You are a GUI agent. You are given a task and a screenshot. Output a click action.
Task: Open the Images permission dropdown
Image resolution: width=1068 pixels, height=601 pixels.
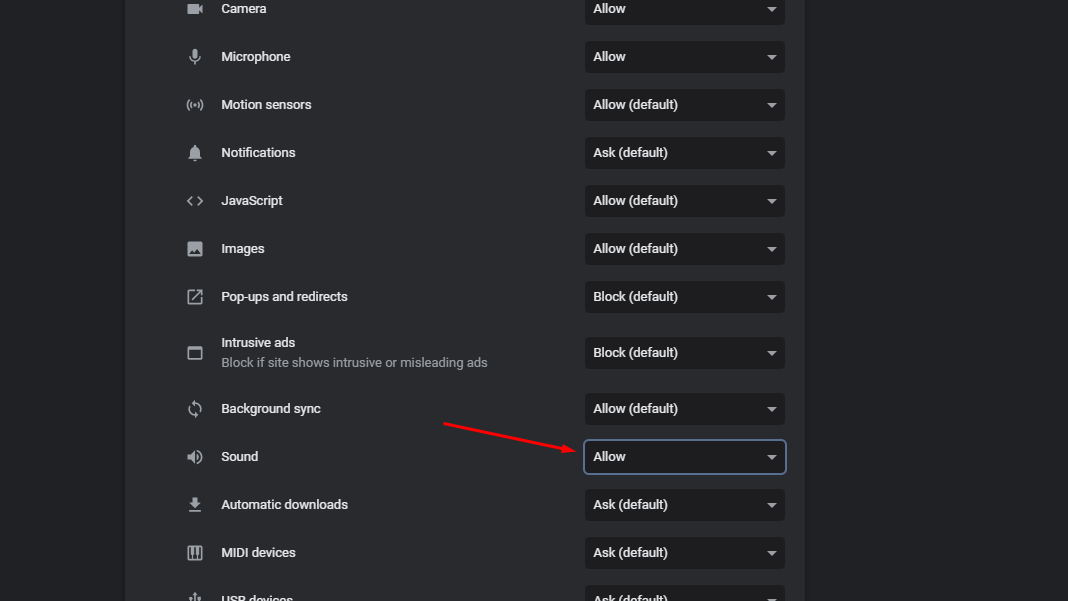[685, 249]
